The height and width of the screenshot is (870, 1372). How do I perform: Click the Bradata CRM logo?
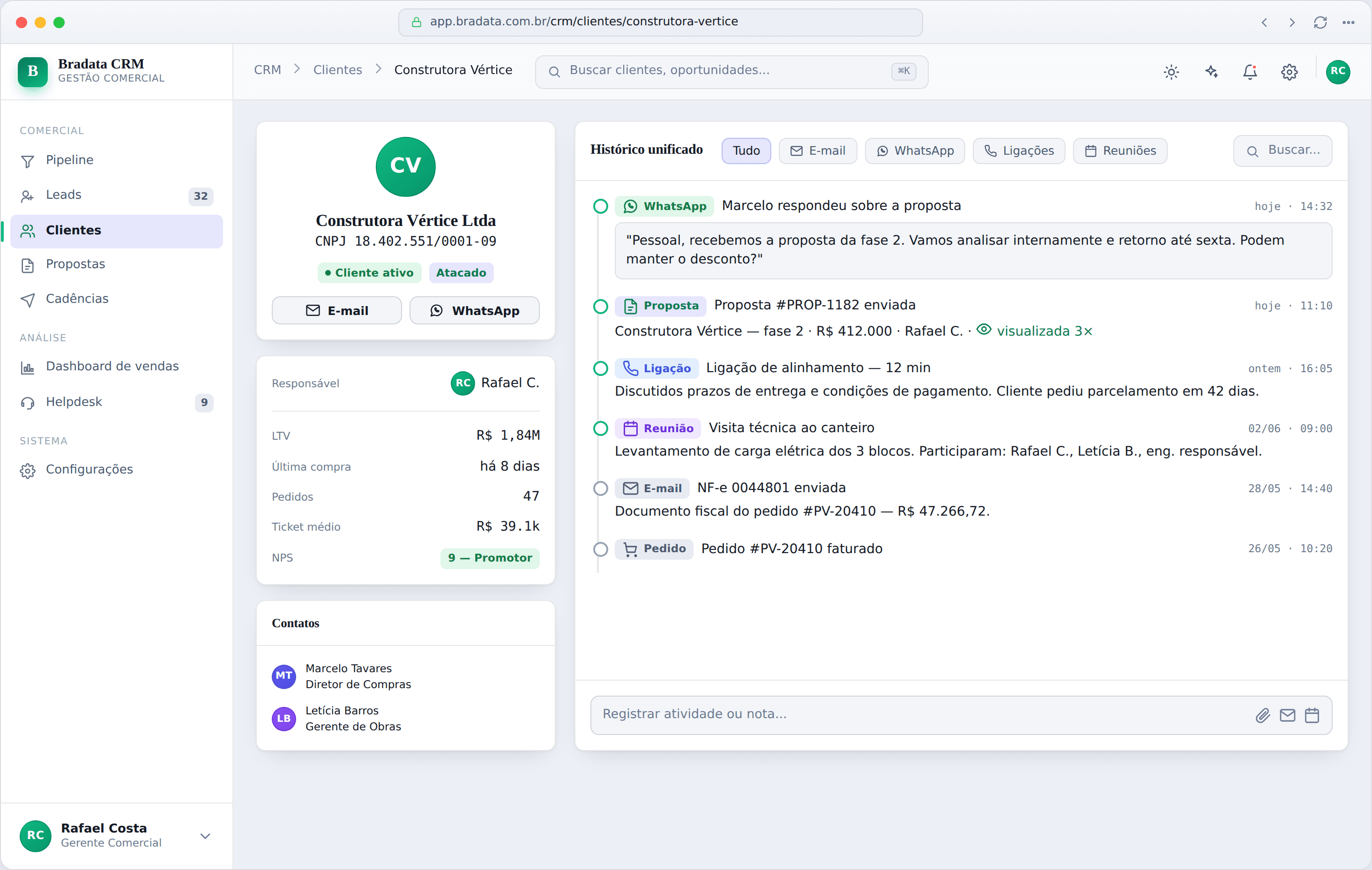(x=32, y=72)
